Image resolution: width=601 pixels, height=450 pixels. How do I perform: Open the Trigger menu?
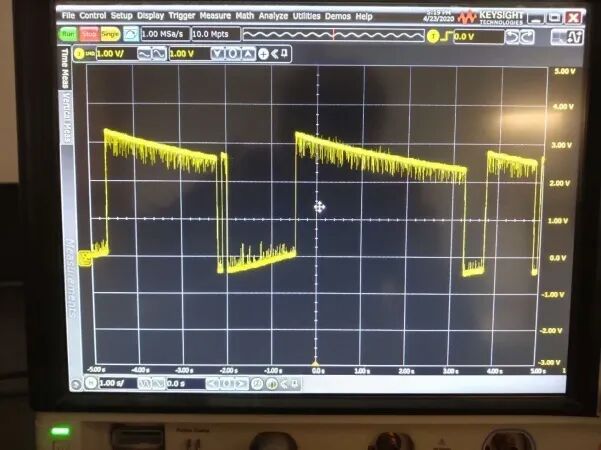click(182, 16)
